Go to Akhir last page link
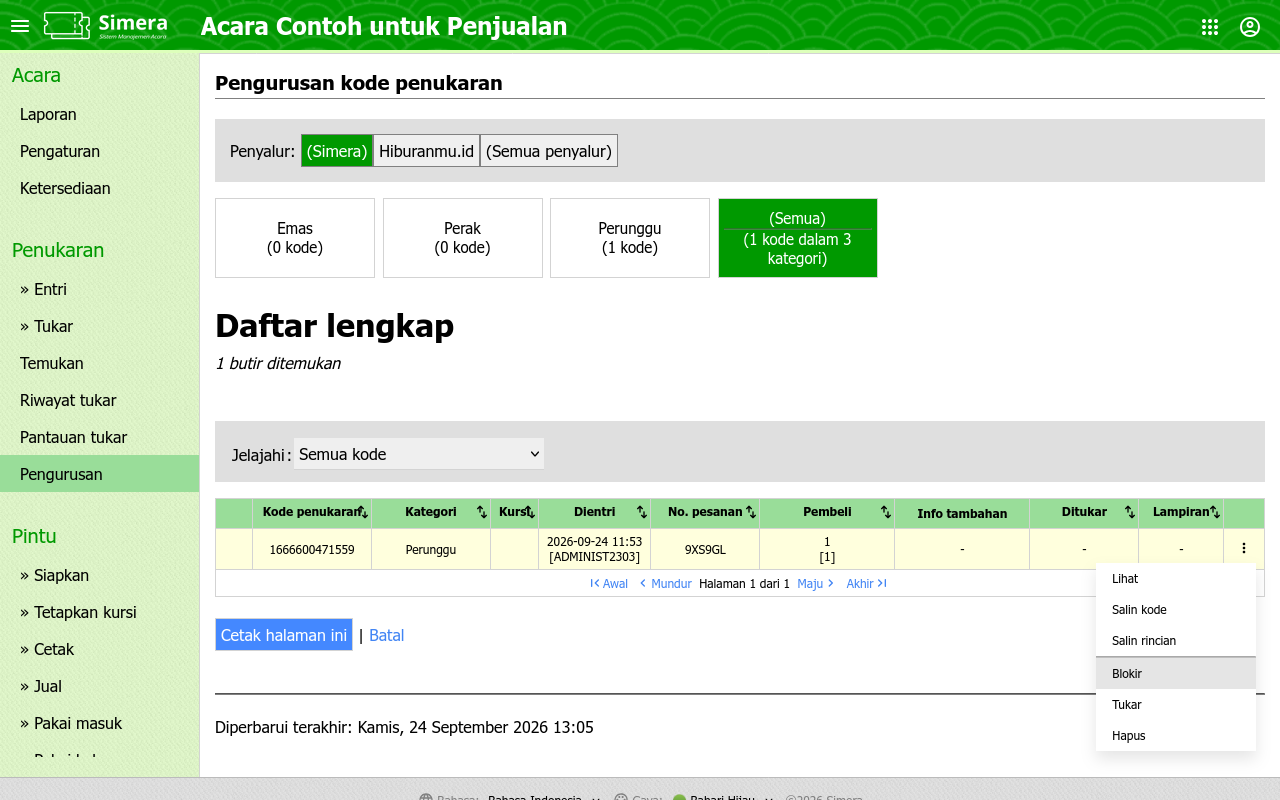Viewport: 1280px width, 800px height. (x=867, y=584)
